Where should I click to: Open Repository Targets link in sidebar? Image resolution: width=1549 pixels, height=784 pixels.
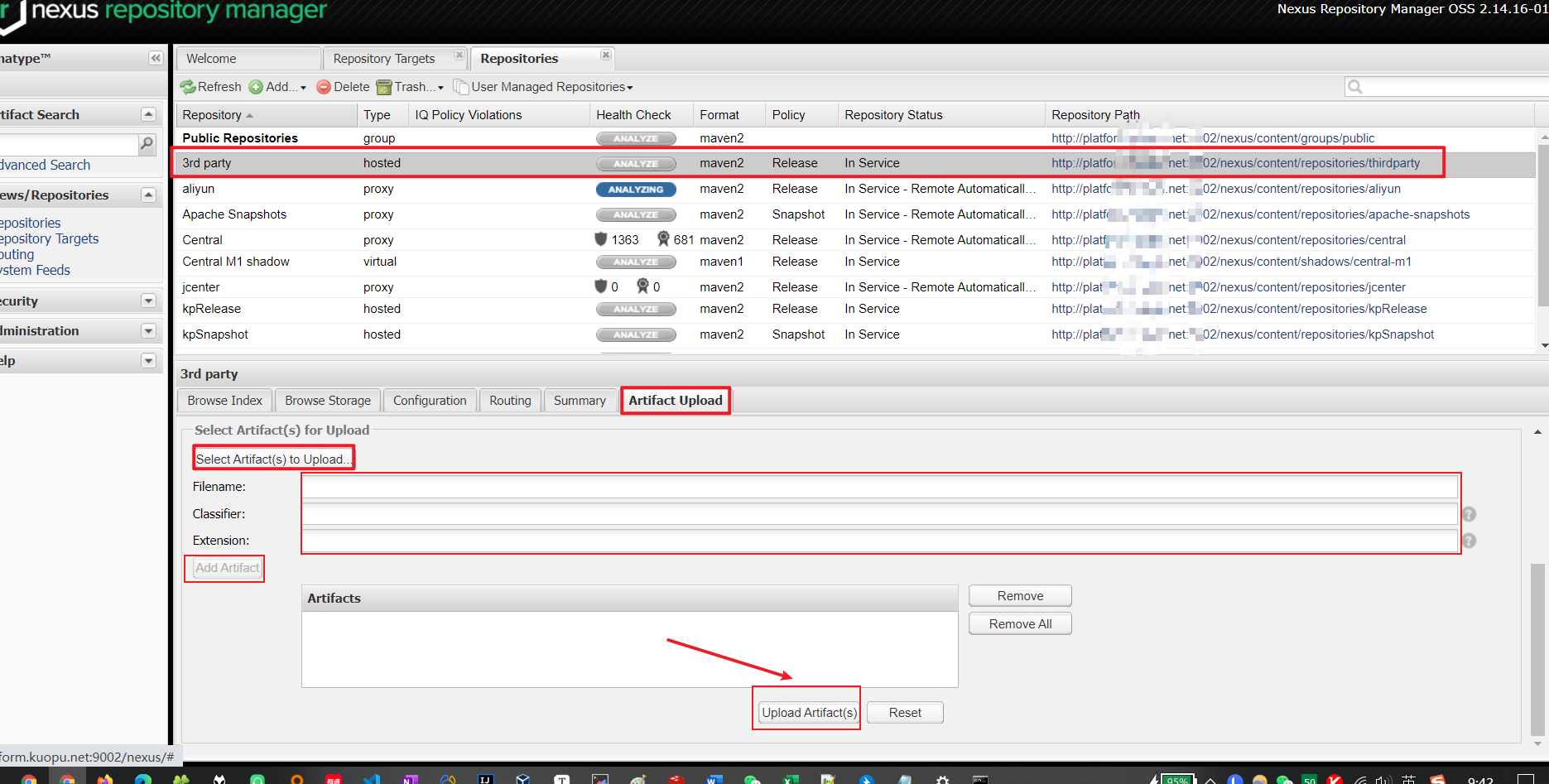click(x=49, y=238)
